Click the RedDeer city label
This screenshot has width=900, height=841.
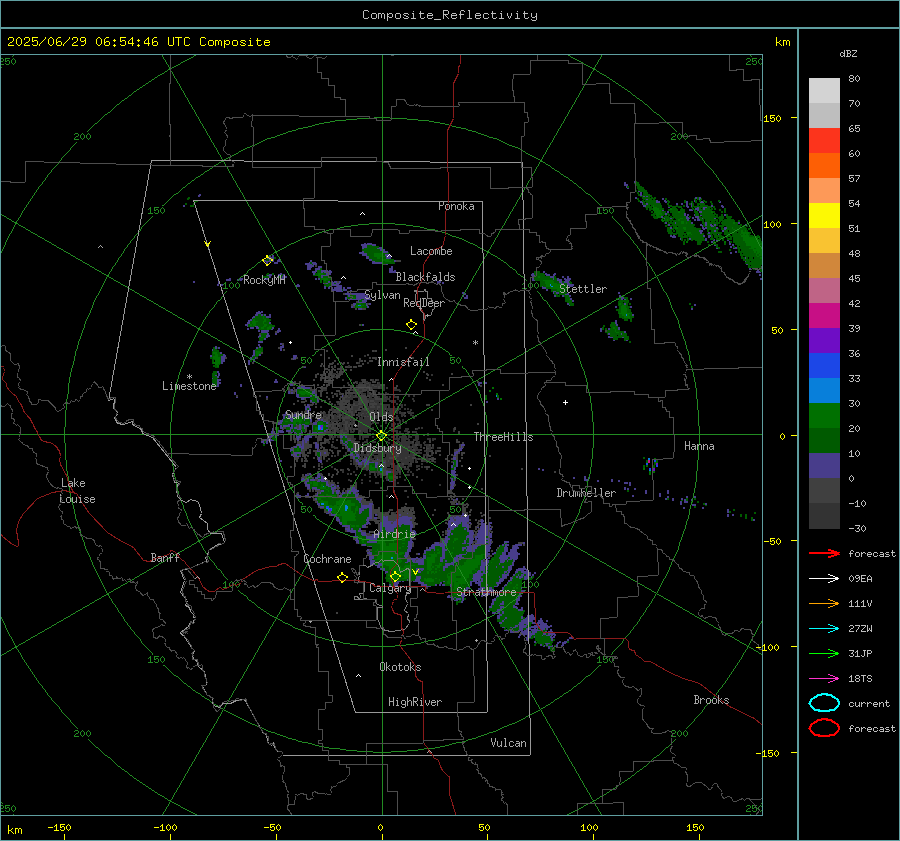(424, 303)
